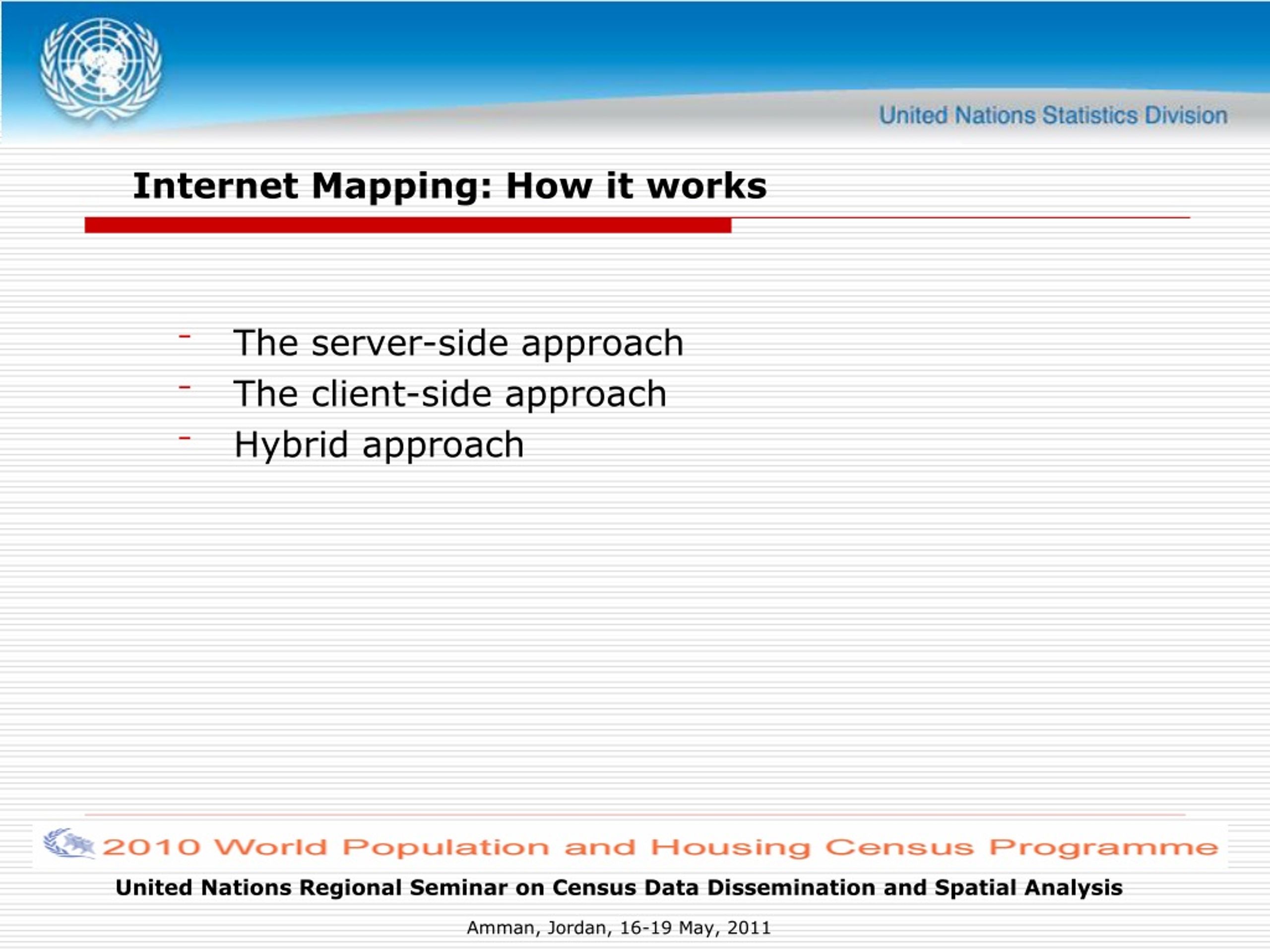Click 'Amman, Jordan, 16-19 May, 2011' text
The image size is (1270, 952).
tap(619, 928)
